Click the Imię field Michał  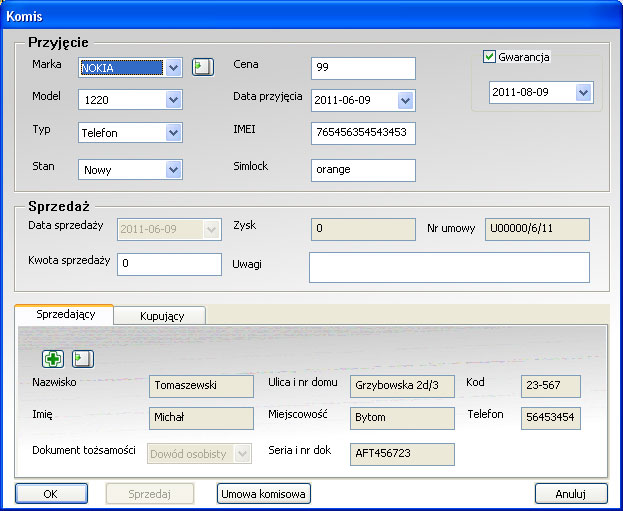click(201, 418)
